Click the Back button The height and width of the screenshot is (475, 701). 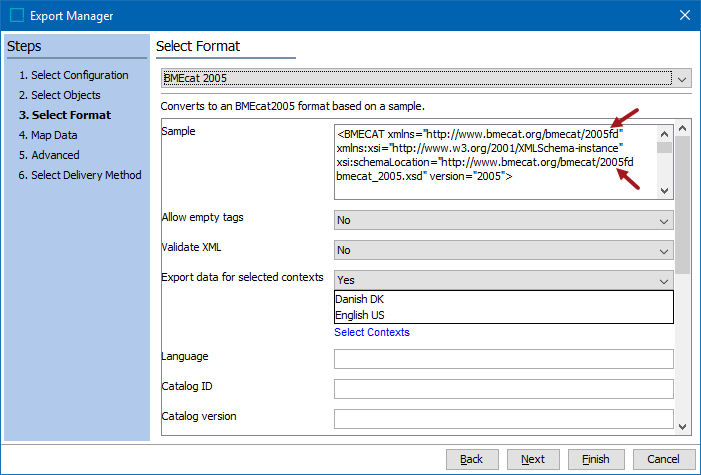(x=472, y=459)
